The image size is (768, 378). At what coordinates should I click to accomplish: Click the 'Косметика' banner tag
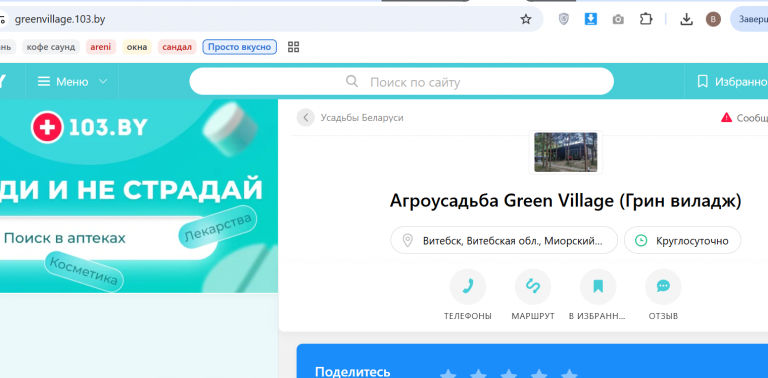click(x=84, y=272)
